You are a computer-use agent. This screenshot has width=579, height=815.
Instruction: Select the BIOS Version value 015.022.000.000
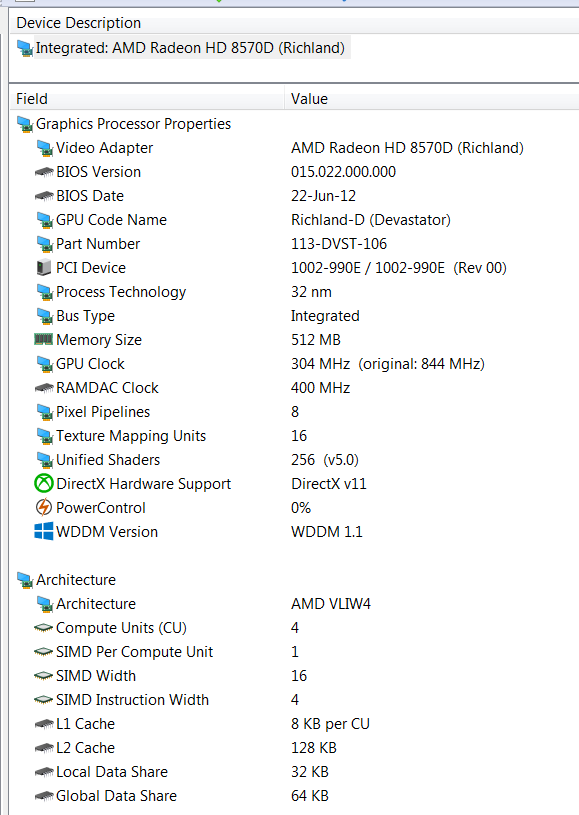click(343, 172)
